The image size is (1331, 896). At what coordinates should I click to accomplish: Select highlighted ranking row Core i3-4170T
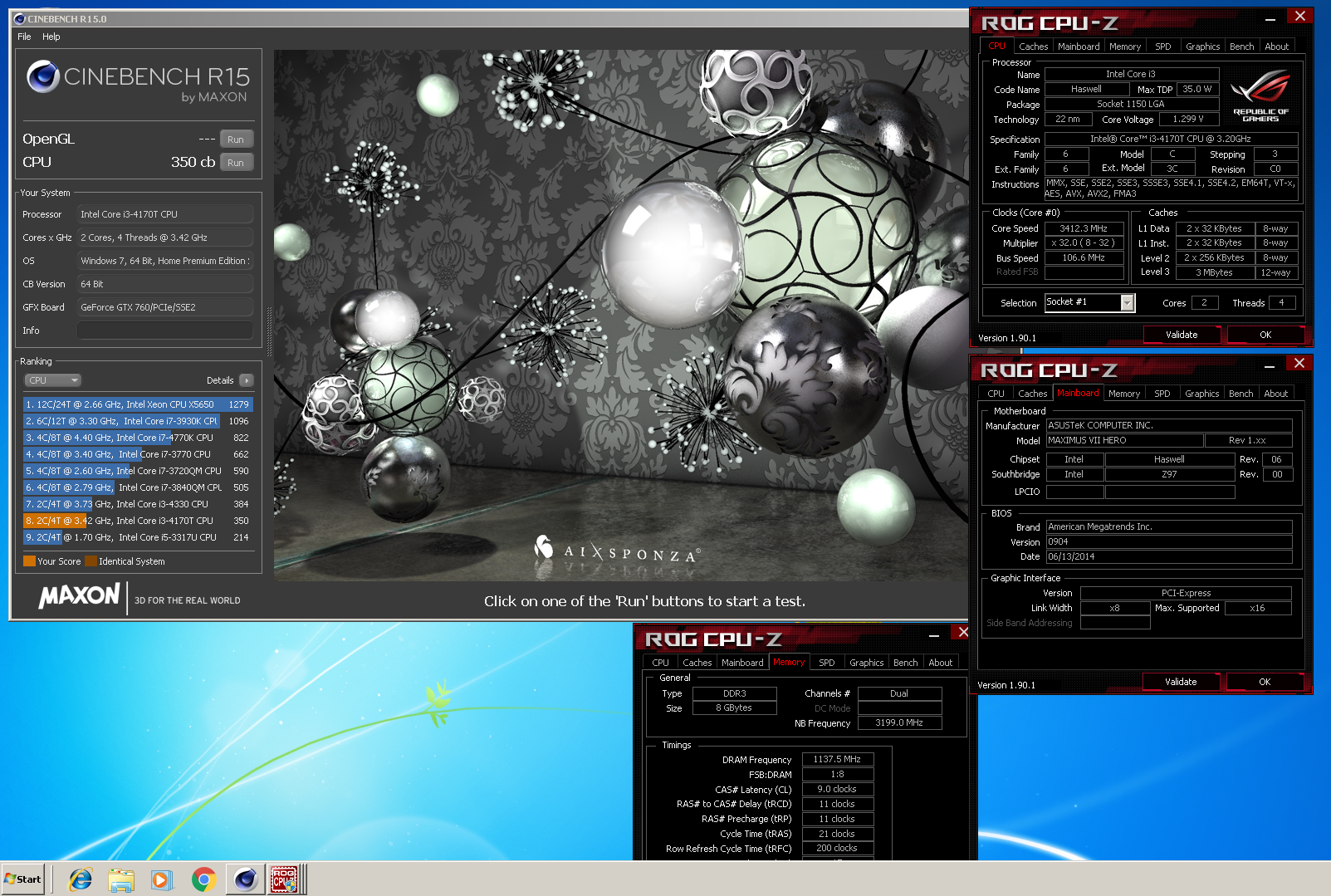point(138,521)
